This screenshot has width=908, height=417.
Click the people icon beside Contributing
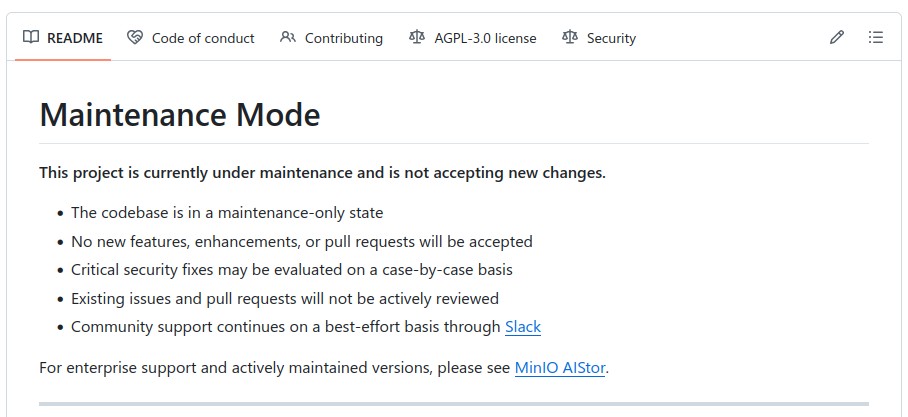tap(288, 38)
